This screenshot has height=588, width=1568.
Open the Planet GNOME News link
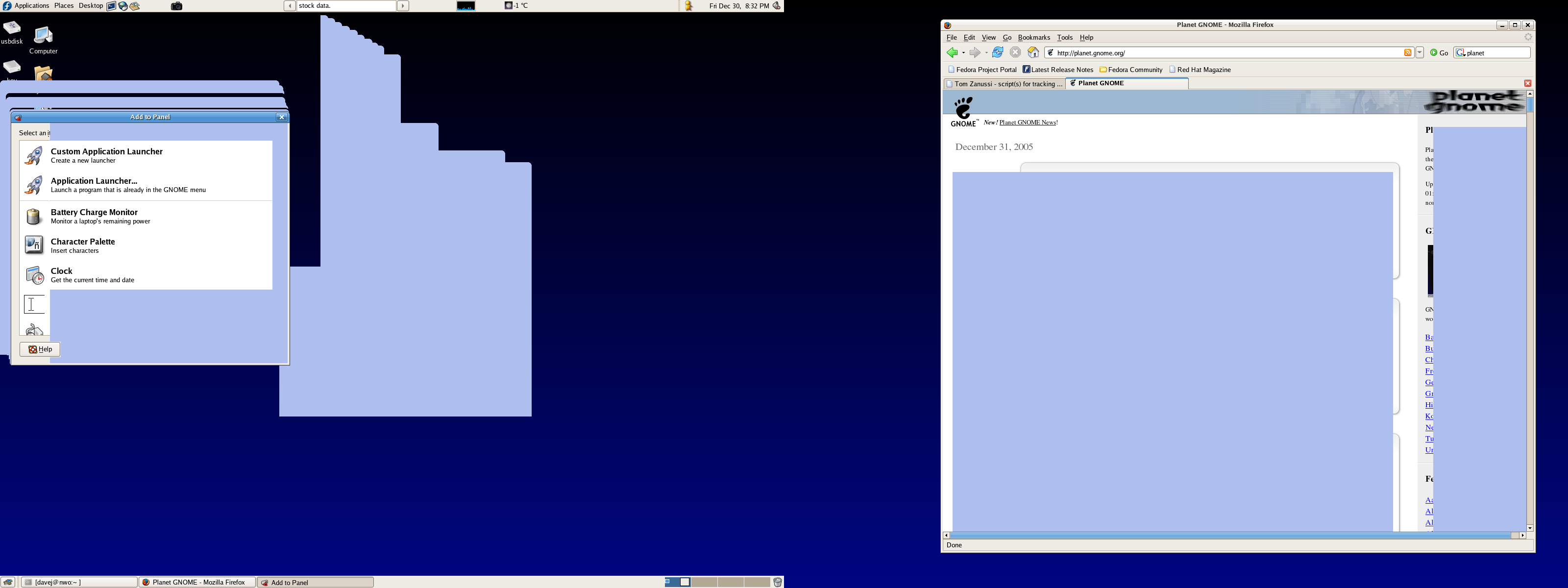[x=1028, y=122]
